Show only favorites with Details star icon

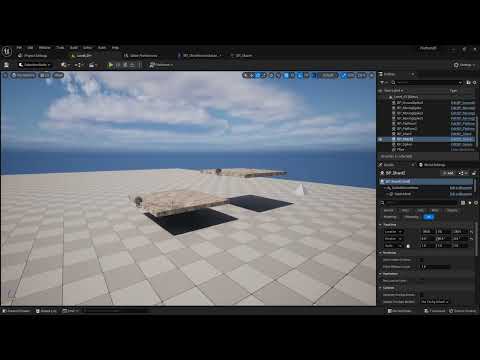pos(470,203)
